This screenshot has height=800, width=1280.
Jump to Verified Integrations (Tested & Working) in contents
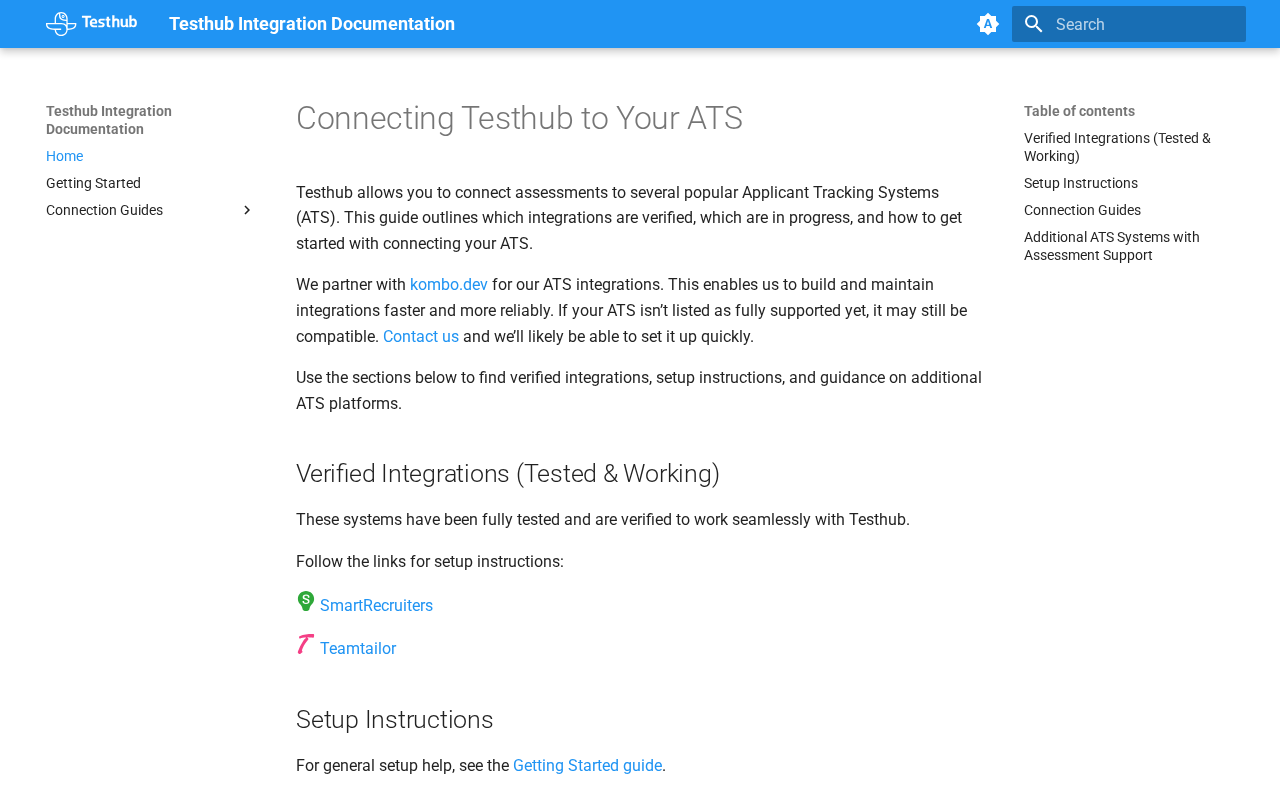(1117, 147)
